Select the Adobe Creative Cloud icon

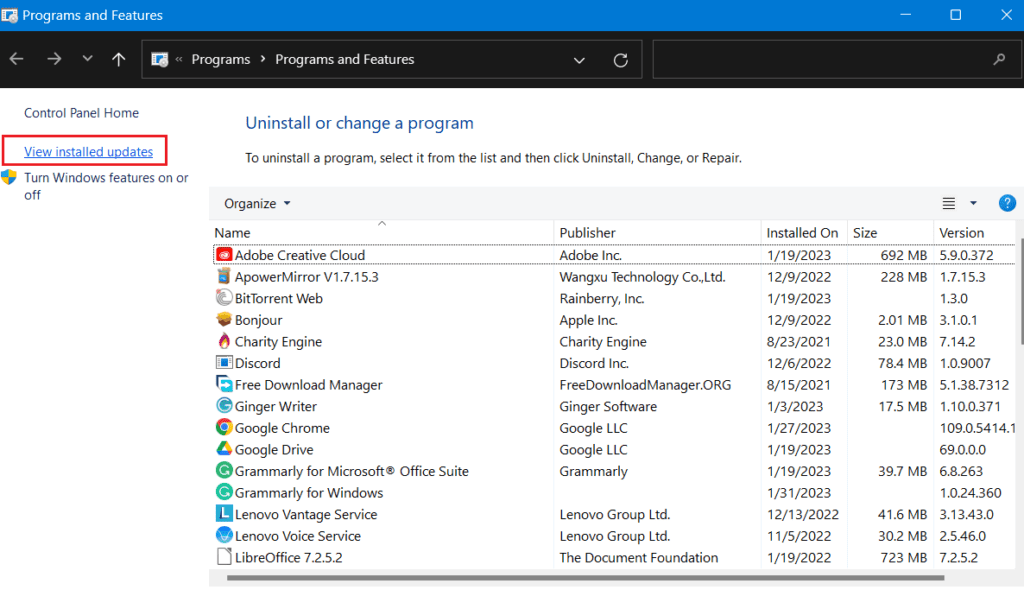pyautogui.click(x=224, y=255)
